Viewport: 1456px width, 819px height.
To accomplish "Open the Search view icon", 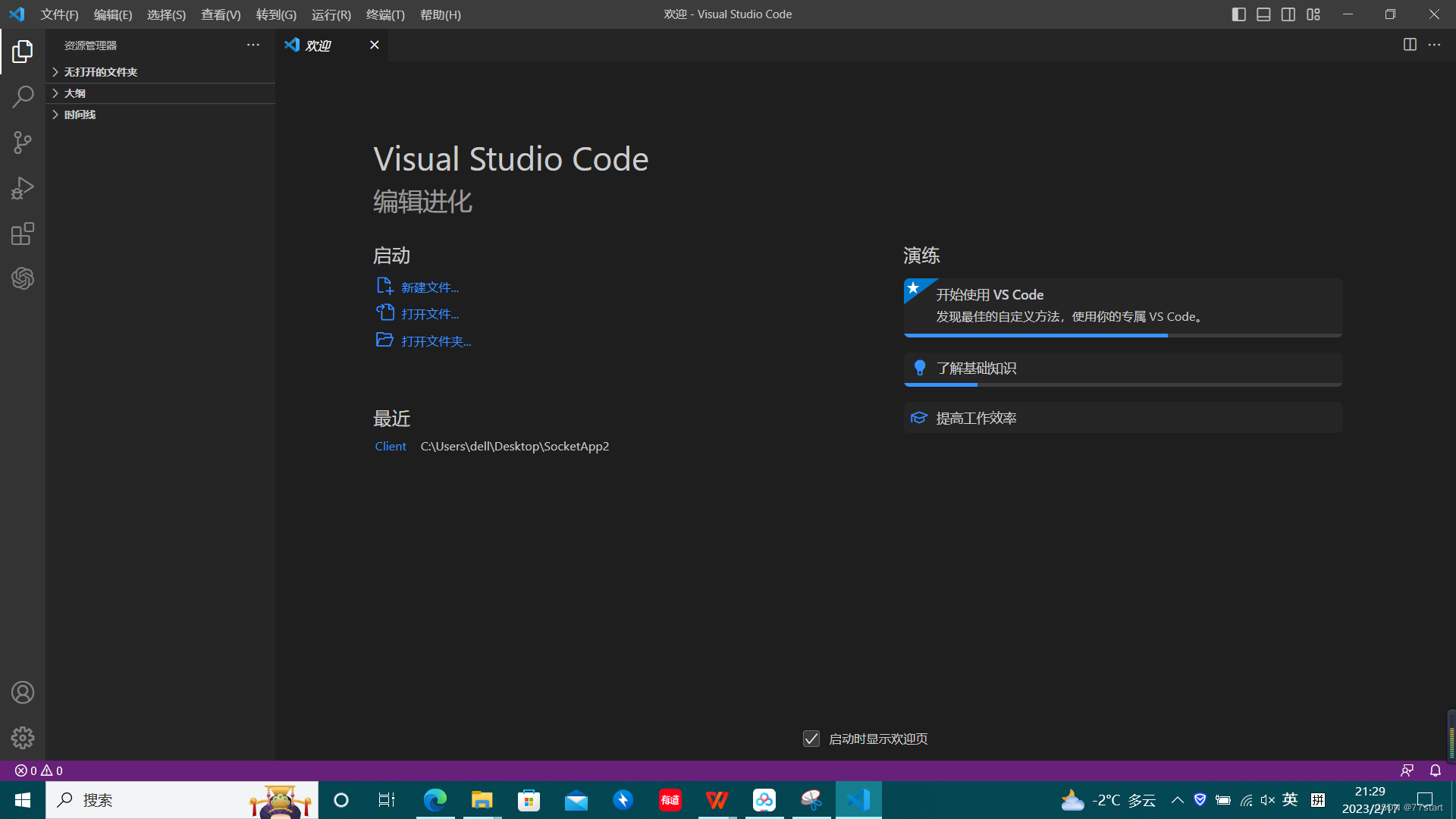I will click(x=23, y=97).
